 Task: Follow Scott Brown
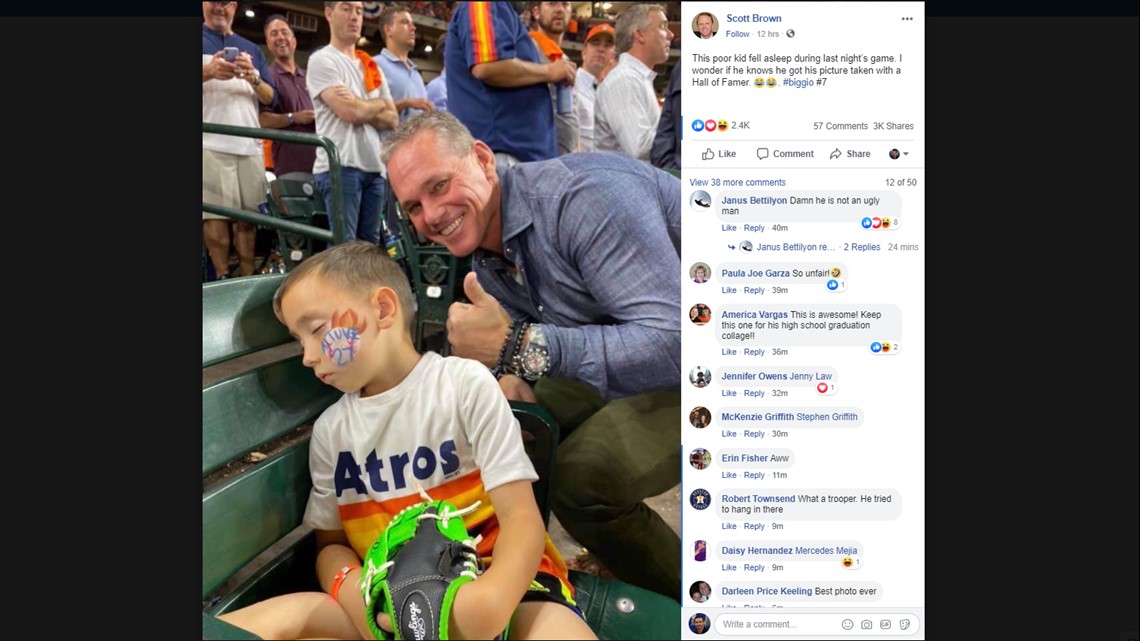tap(737, 34)
